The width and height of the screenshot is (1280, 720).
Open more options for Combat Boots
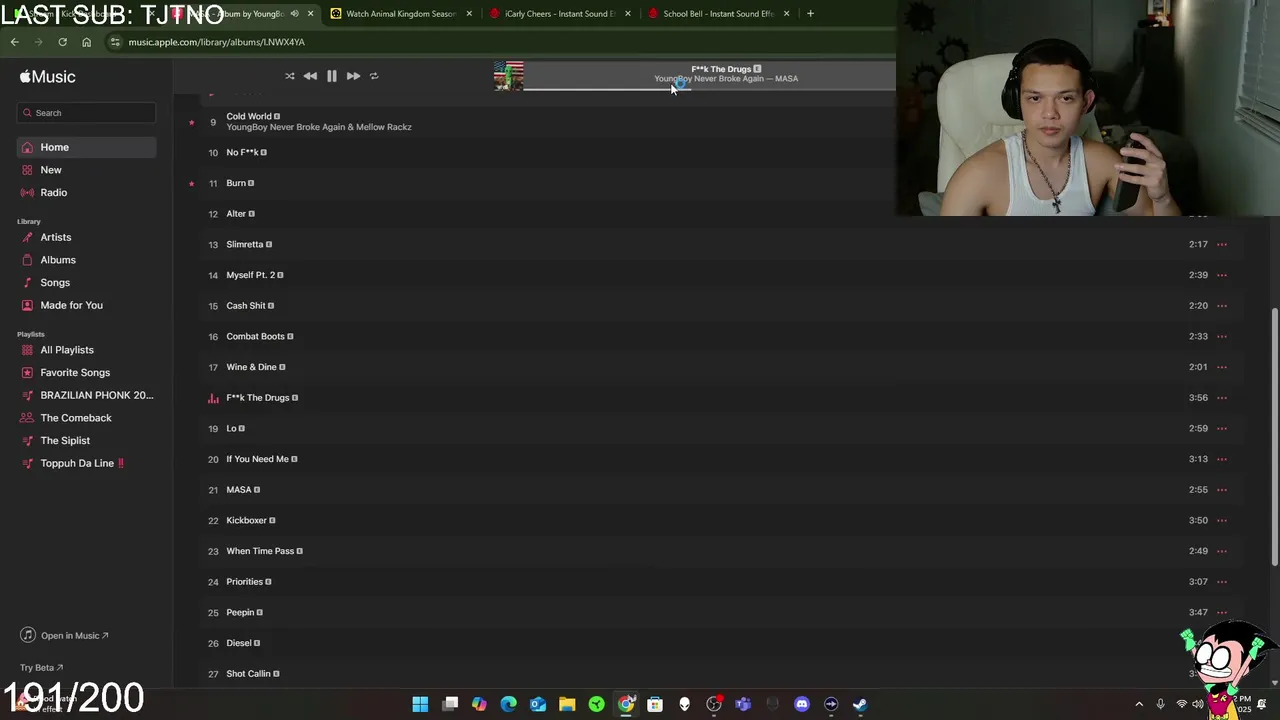point(1222,336)
